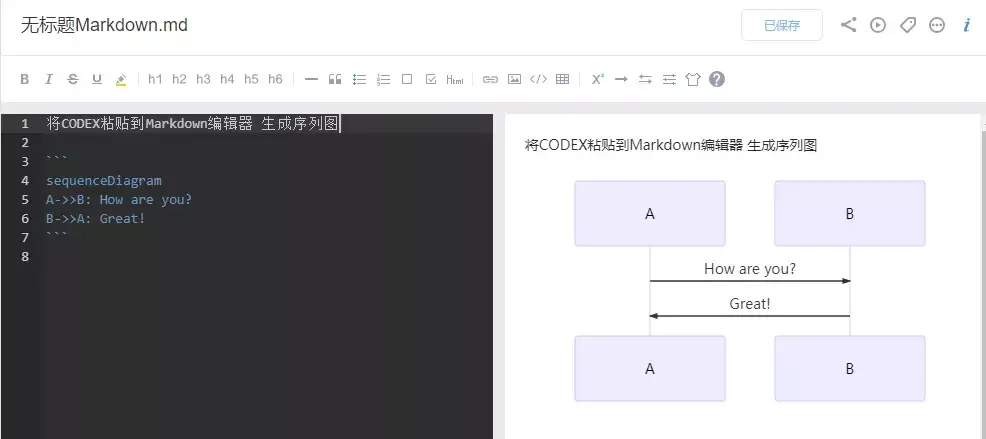Toggle bold formatting in toolbar
Image resolution: width=986 pixels, height=439 pixels.
coord(25,79)
